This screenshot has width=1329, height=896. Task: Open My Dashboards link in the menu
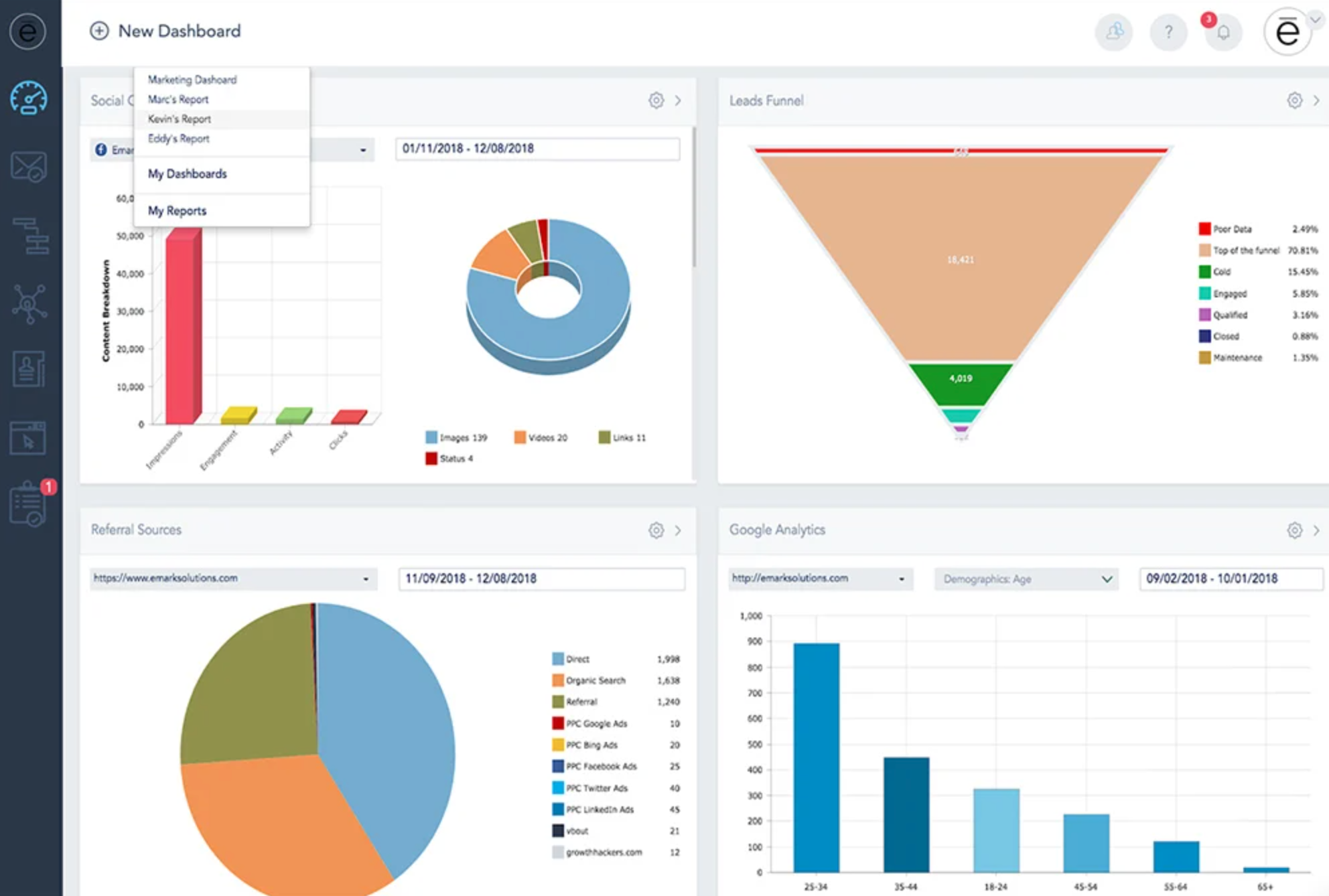point(188,173)
